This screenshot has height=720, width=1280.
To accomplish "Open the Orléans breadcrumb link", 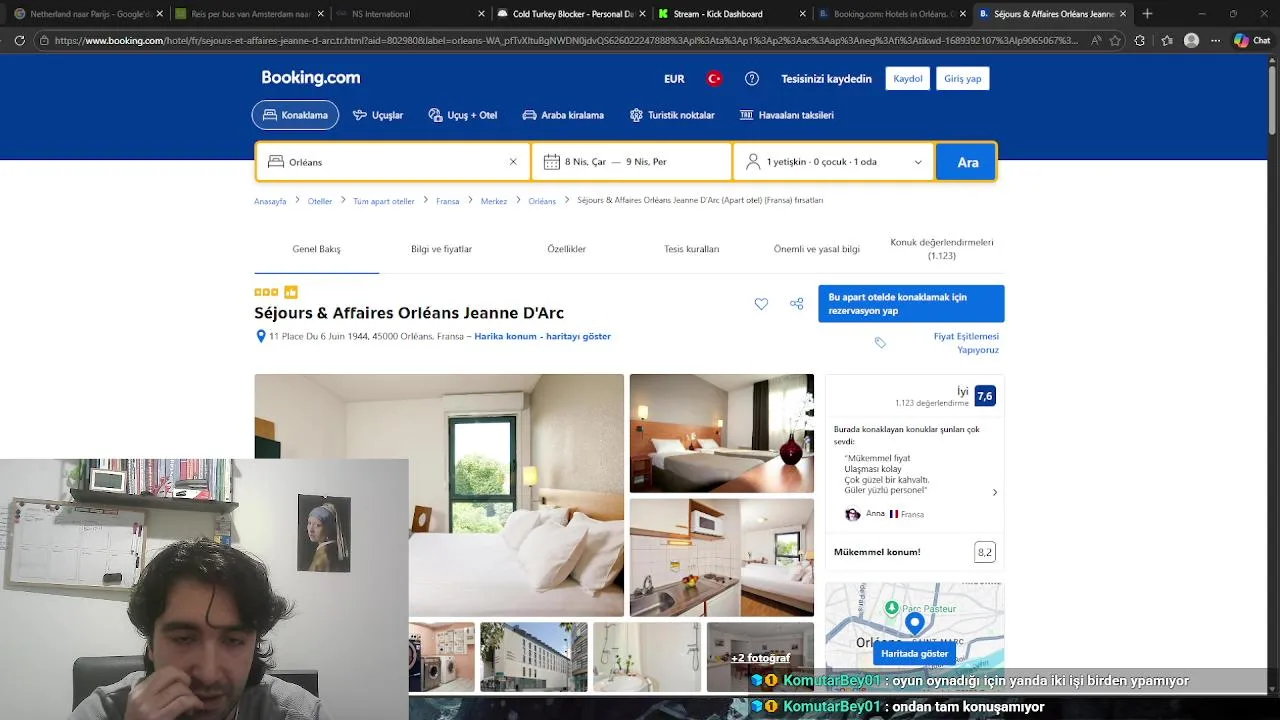I will point(542,201).
